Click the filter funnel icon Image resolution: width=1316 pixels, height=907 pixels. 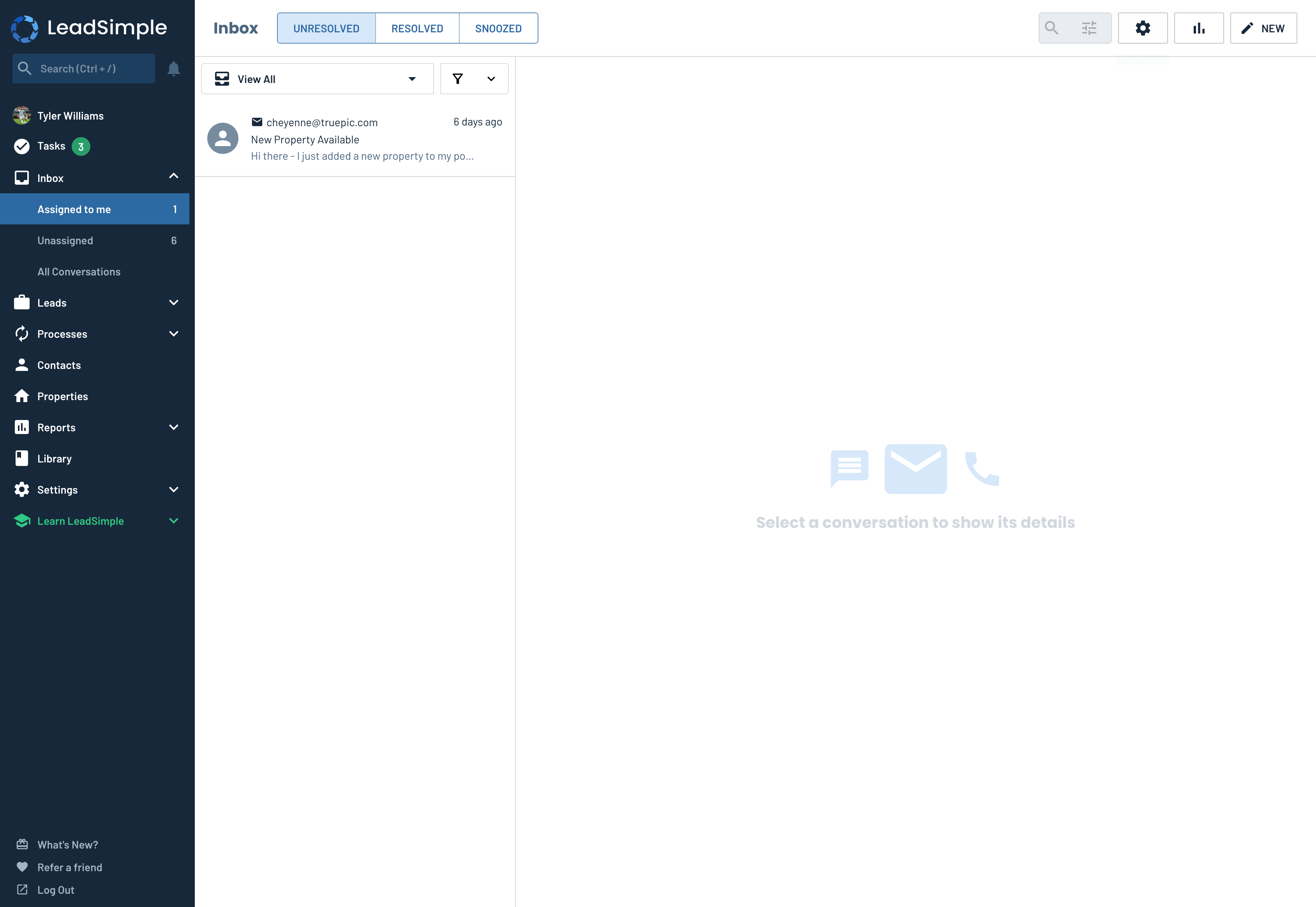458,78
